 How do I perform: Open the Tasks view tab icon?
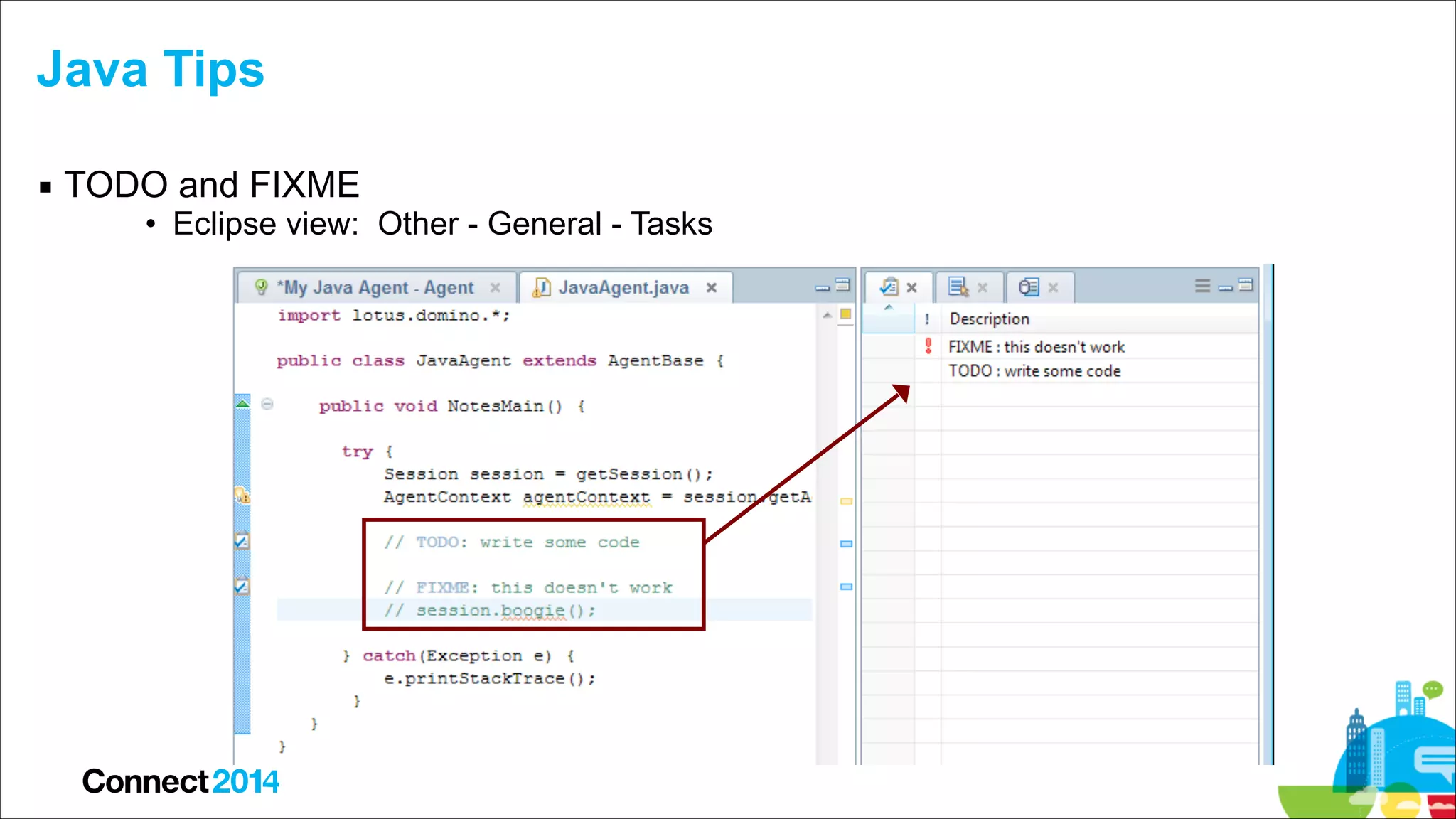[889, 287]
